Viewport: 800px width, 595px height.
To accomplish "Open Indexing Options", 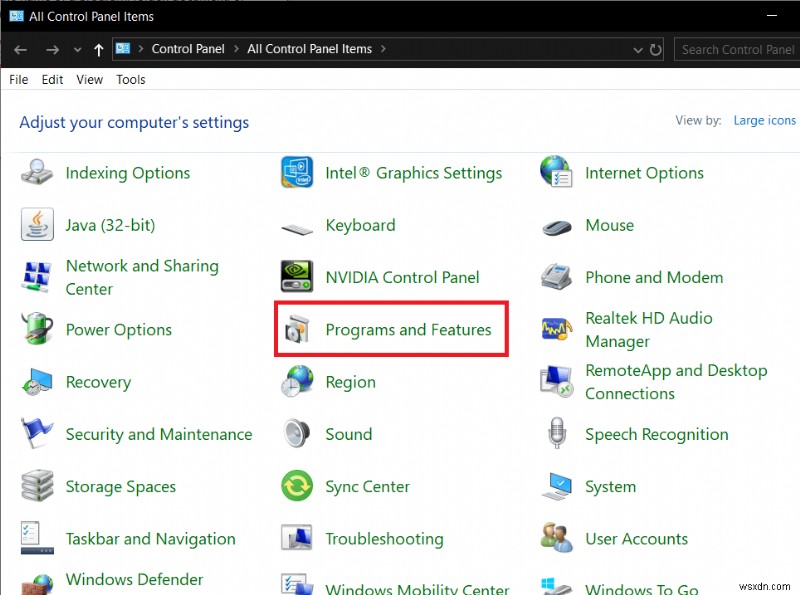I will pos(127,172).
